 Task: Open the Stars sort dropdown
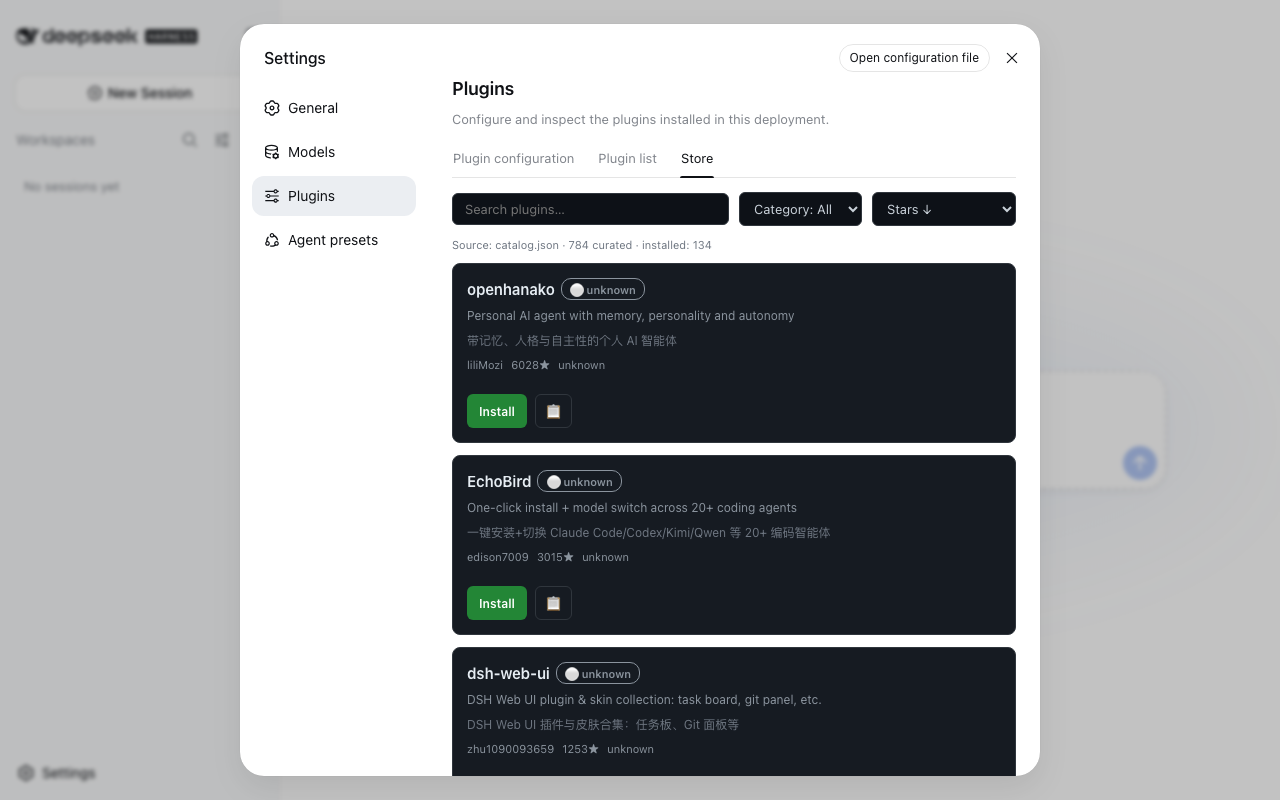pyautogui.click(x=944, y=209)
